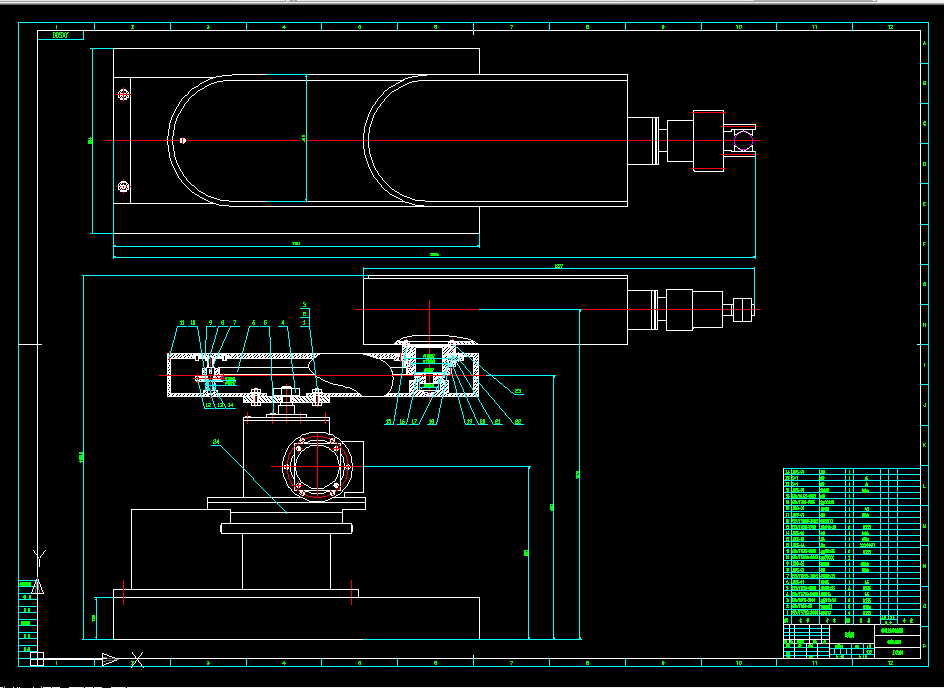Viewport: 944px width, 688px height.
Task: Select part balloon number 16
Action: click(402, 422)
